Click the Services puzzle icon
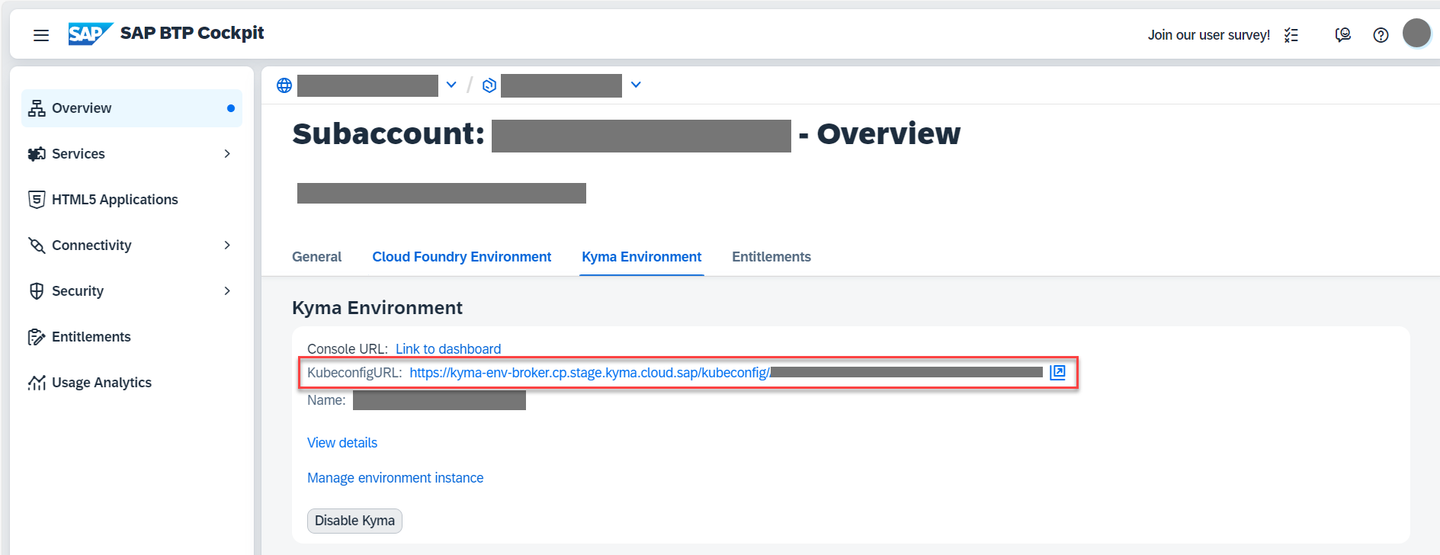This screenshot has height=555, width=1440. pos(37,154)
